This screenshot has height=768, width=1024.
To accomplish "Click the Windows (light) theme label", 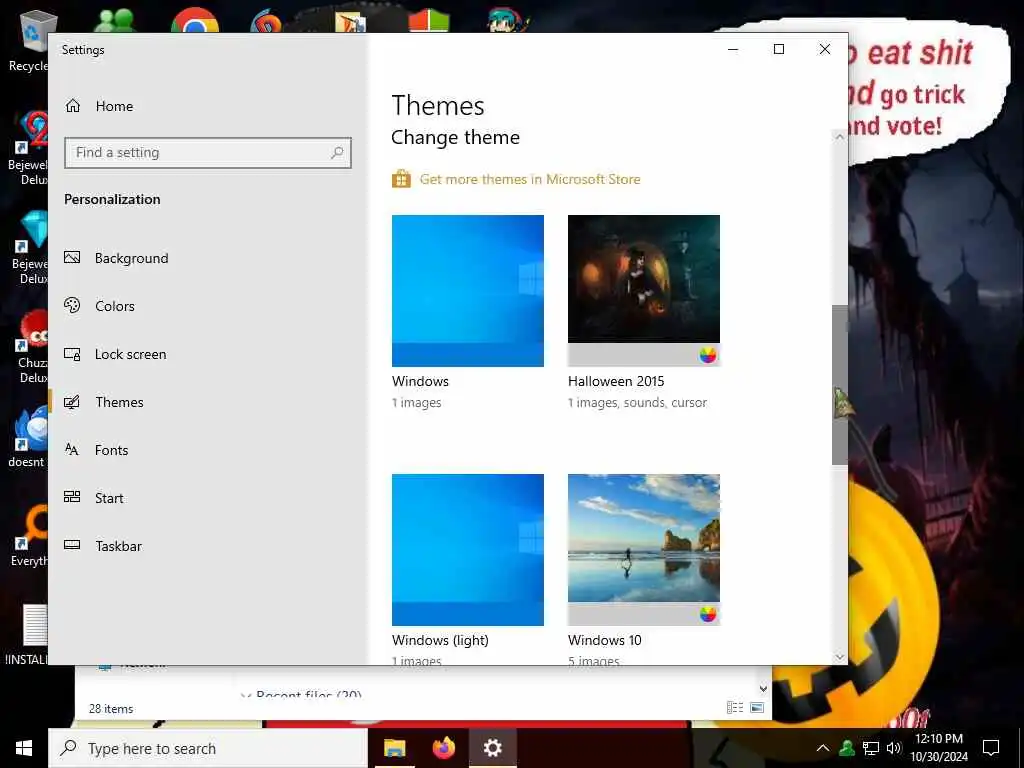I will pos(440,640).
